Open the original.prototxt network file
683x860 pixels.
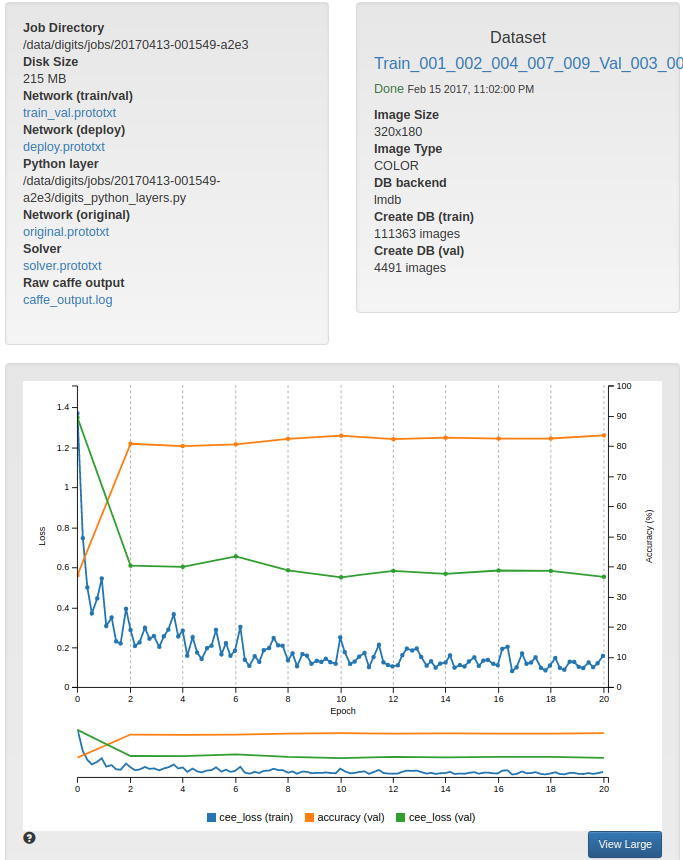coord(66,231)
